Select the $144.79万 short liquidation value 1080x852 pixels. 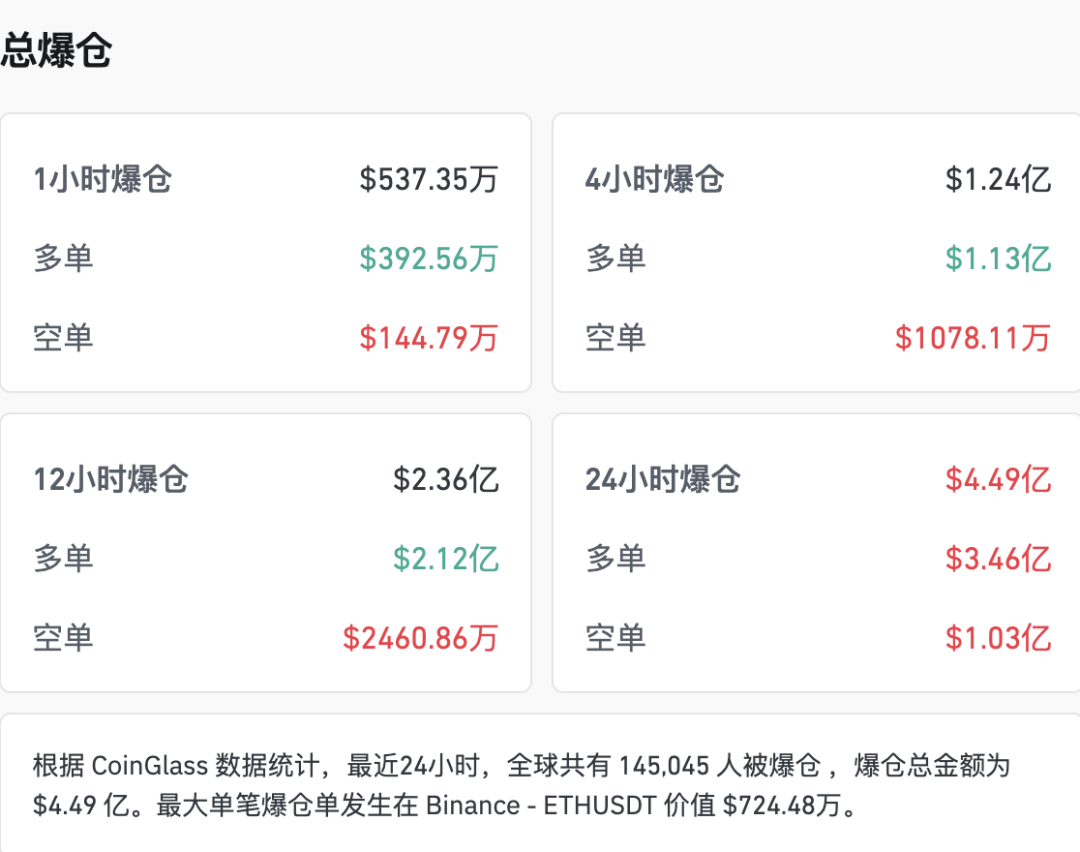pos(428,337)
